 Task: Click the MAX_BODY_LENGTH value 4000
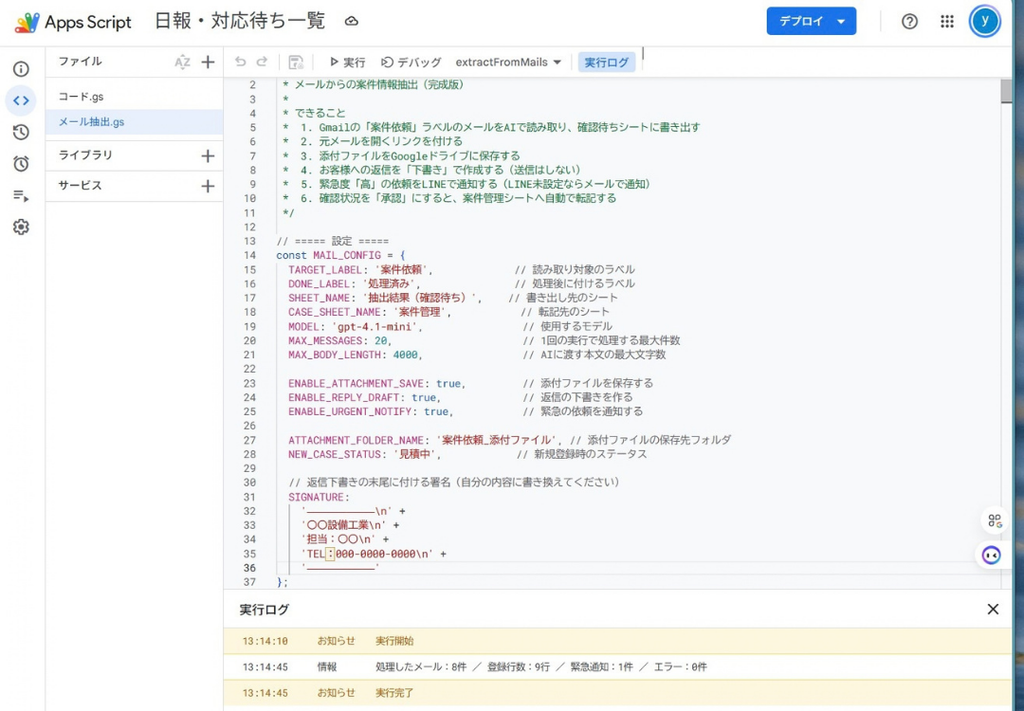point(405,355)
